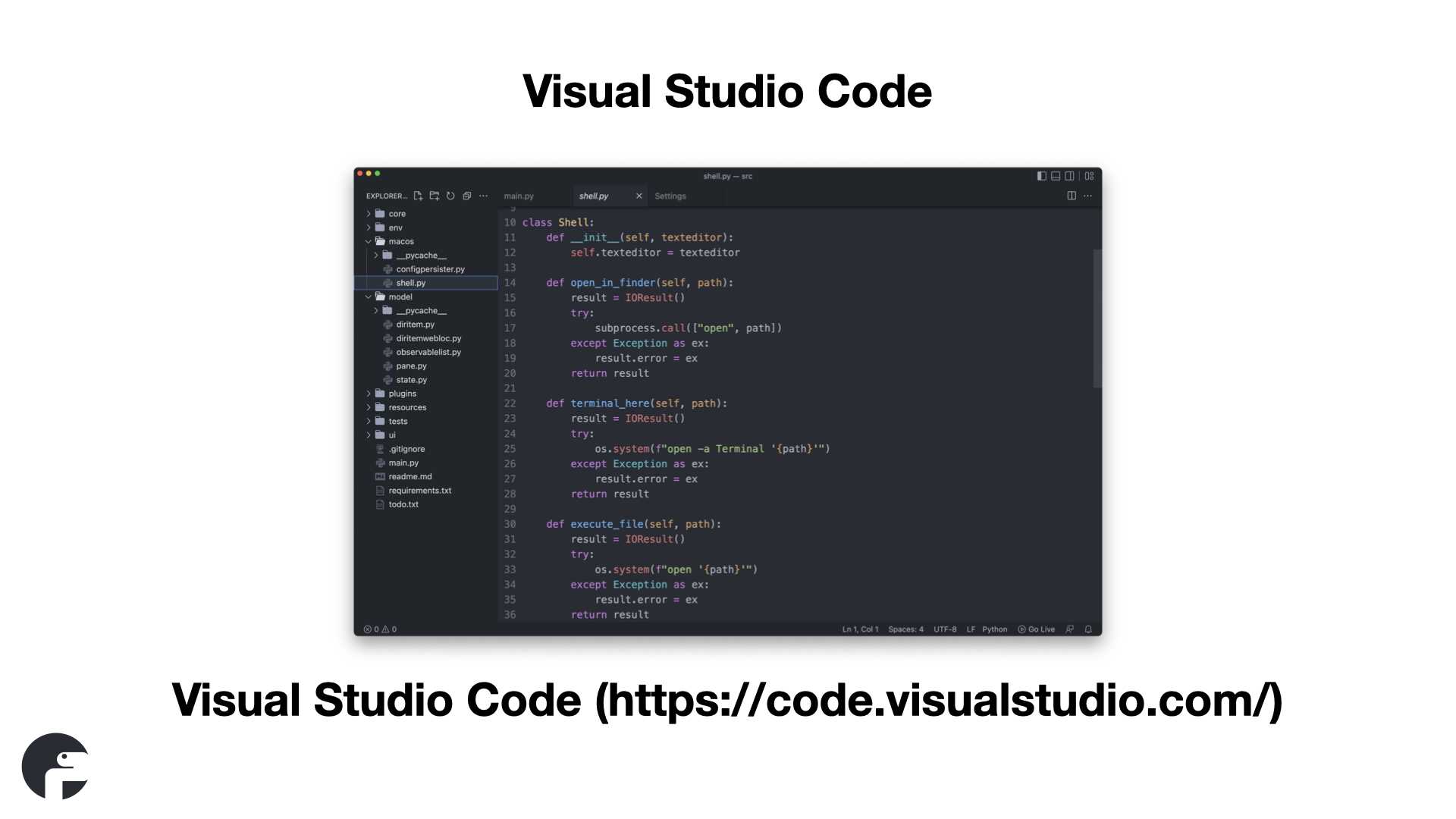Click on open_in_finder function definition
This screenshot has height=819, width=1456.
639,283
